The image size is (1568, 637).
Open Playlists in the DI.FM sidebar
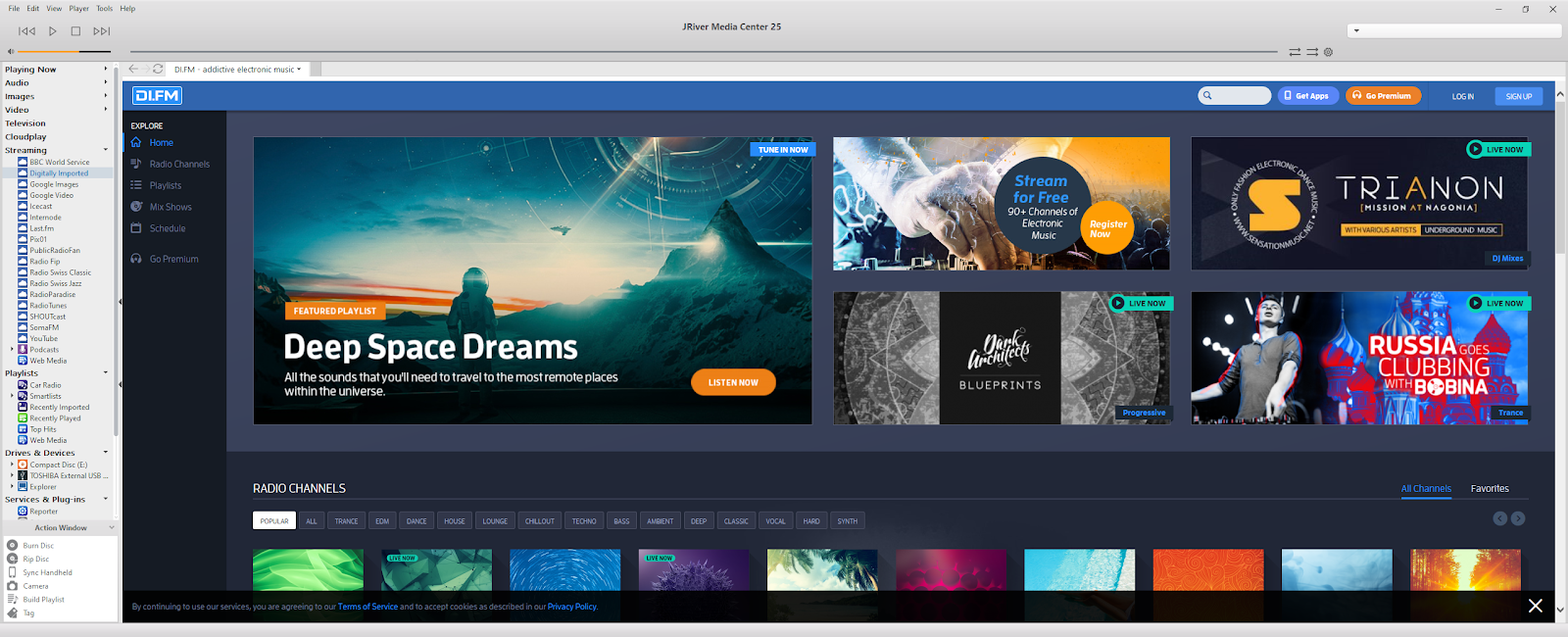click(165, 185)
